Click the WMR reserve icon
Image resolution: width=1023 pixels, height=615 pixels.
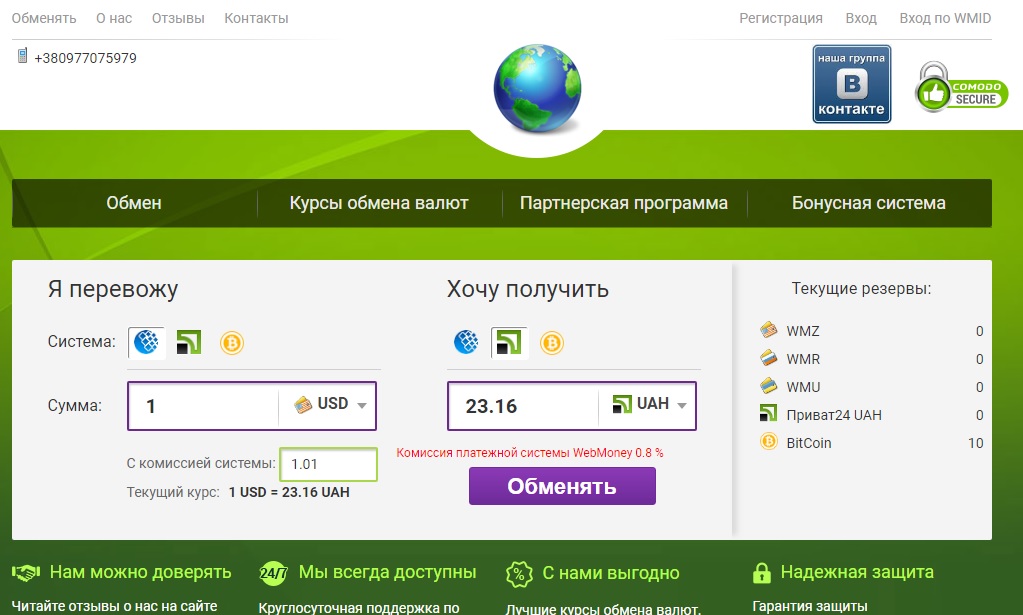769,358
